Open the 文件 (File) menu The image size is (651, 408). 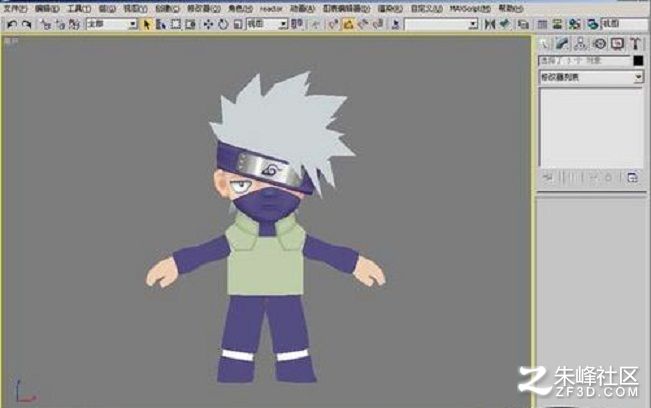[15, 8]
